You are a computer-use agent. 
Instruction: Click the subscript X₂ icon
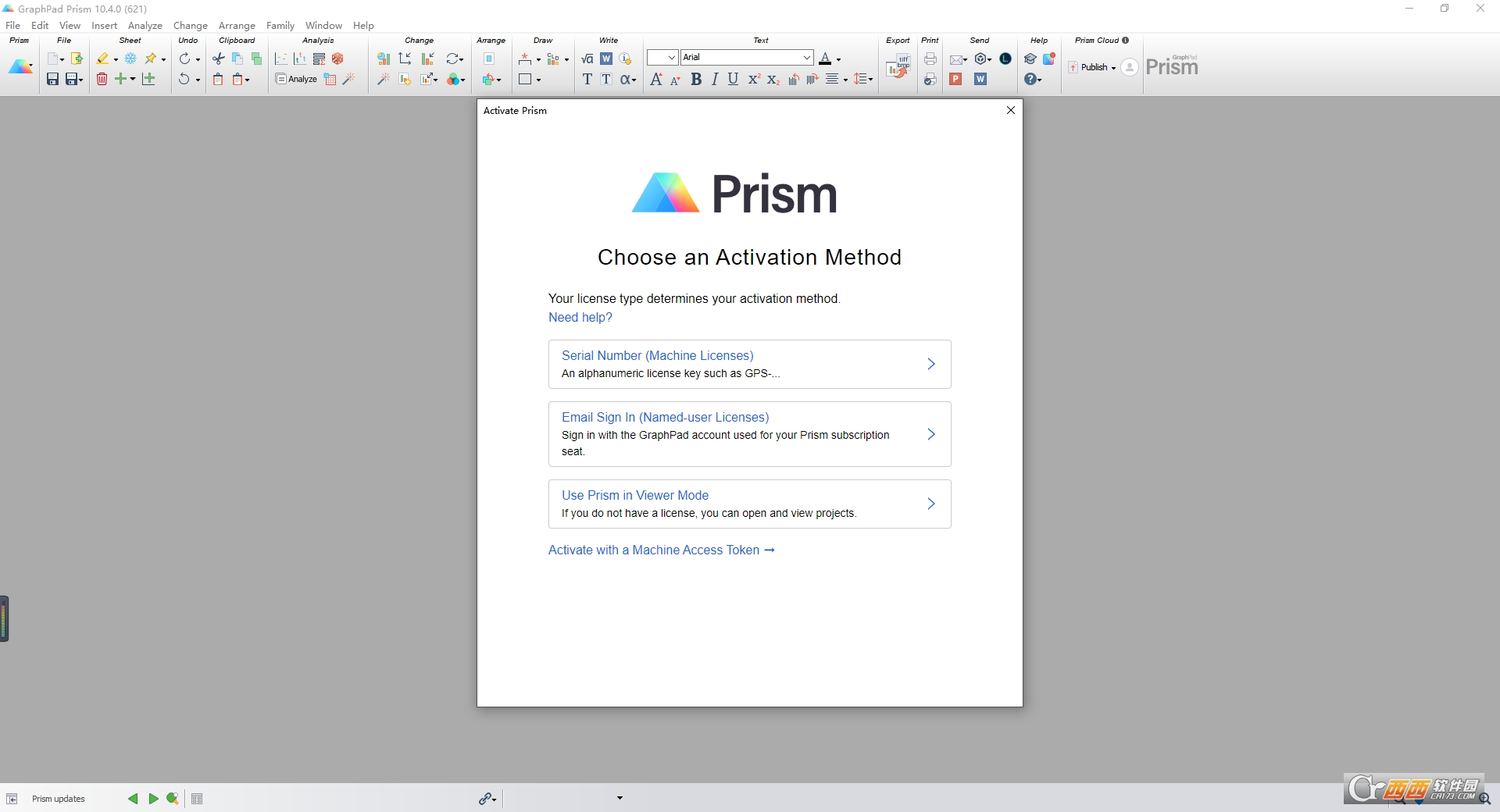click(x=773, y=79)
